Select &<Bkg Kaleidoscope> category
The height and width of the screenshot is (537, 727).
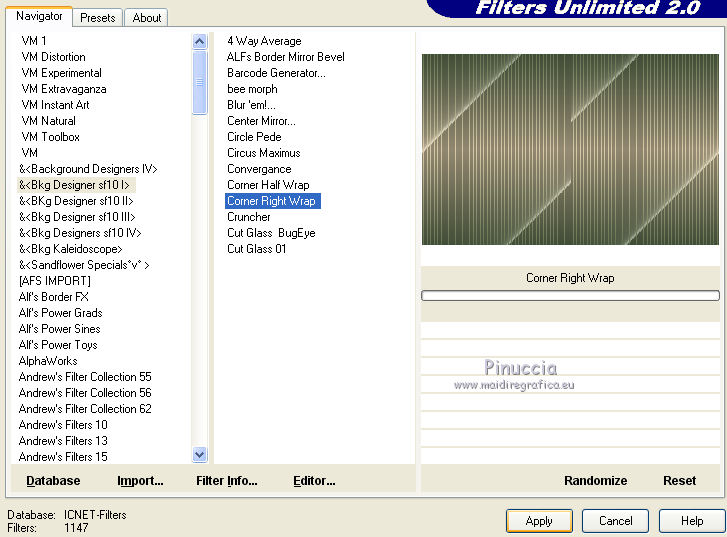70,249
